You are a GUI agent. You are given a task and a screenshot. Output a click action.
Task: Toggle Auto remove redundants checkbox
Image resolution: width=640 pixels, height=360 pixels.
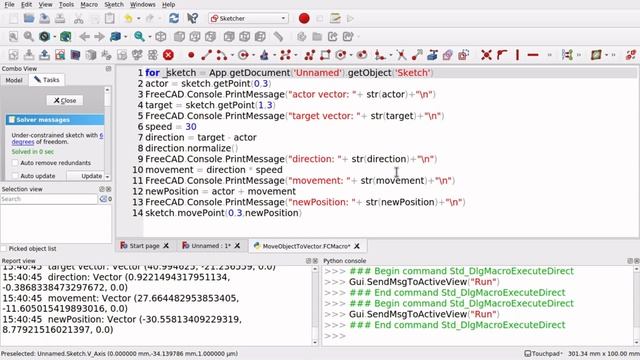(x=15, y=163)
